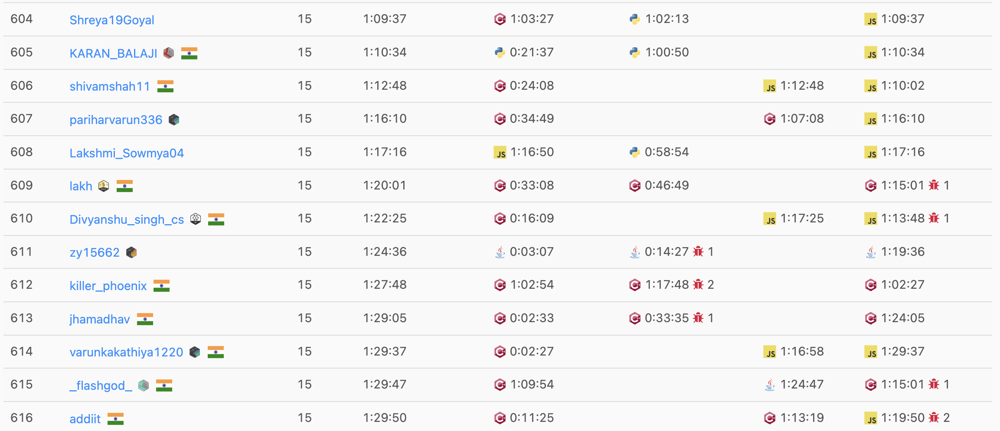The height and width of the screenshot is (431, 1000).
Task: Click the bug icon in lakh's row
Action: [x=934, y=185]
